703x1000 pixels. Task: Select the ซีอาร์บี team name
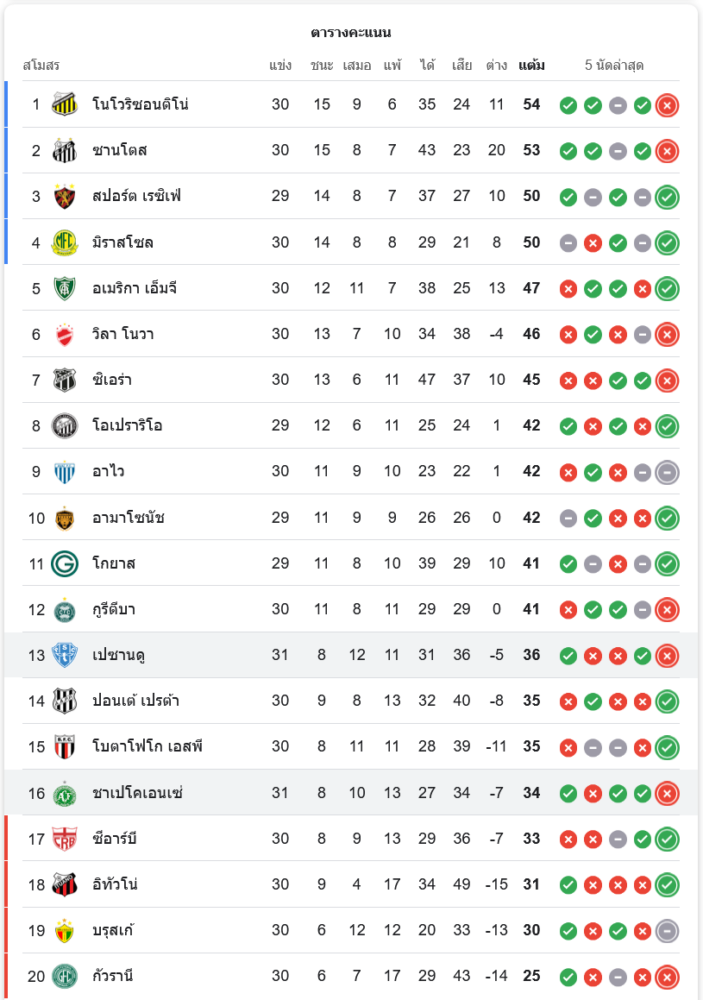click(113, 839)
